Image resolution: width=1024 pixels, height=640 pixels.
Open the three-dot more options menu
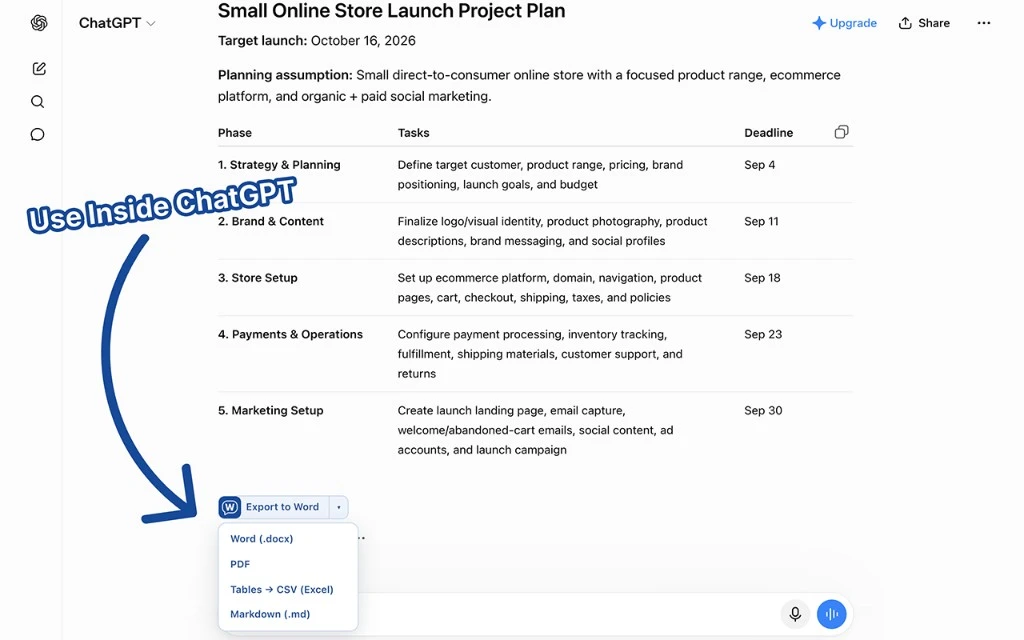coord(984,23)
